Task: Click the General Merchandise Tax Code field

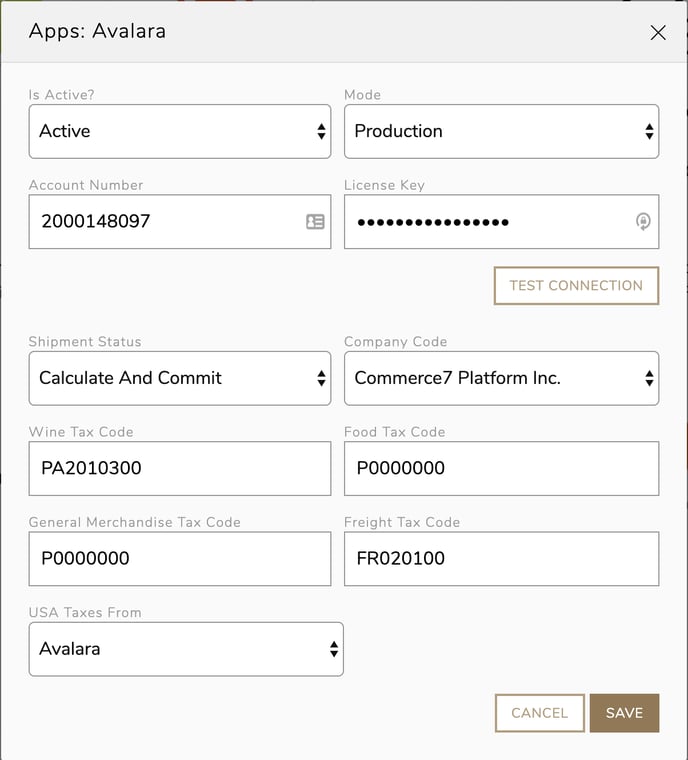Action: pos(180,558)
